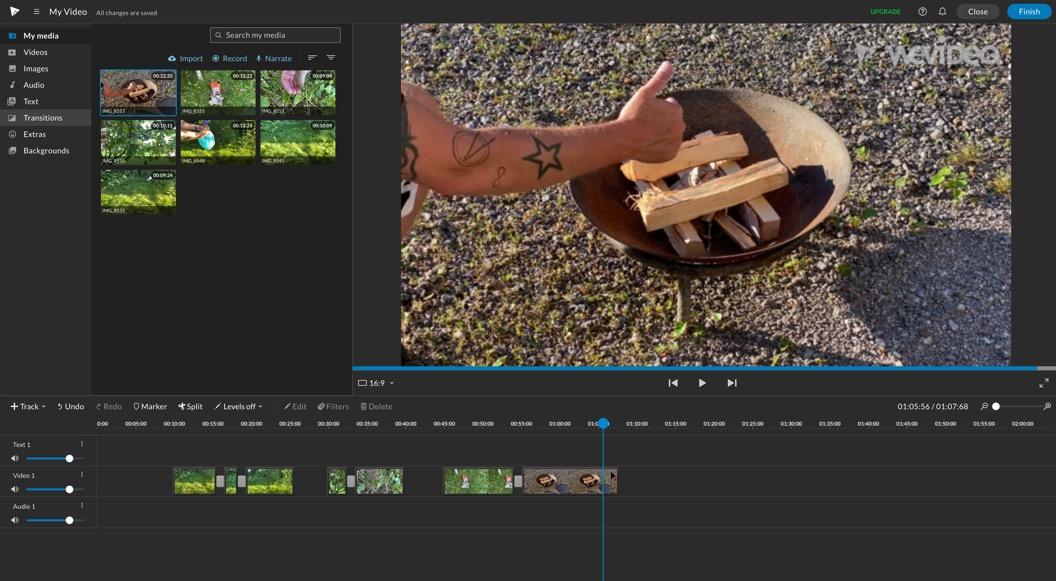Enter fullscreen preview mode

(x=1044, y=383)
